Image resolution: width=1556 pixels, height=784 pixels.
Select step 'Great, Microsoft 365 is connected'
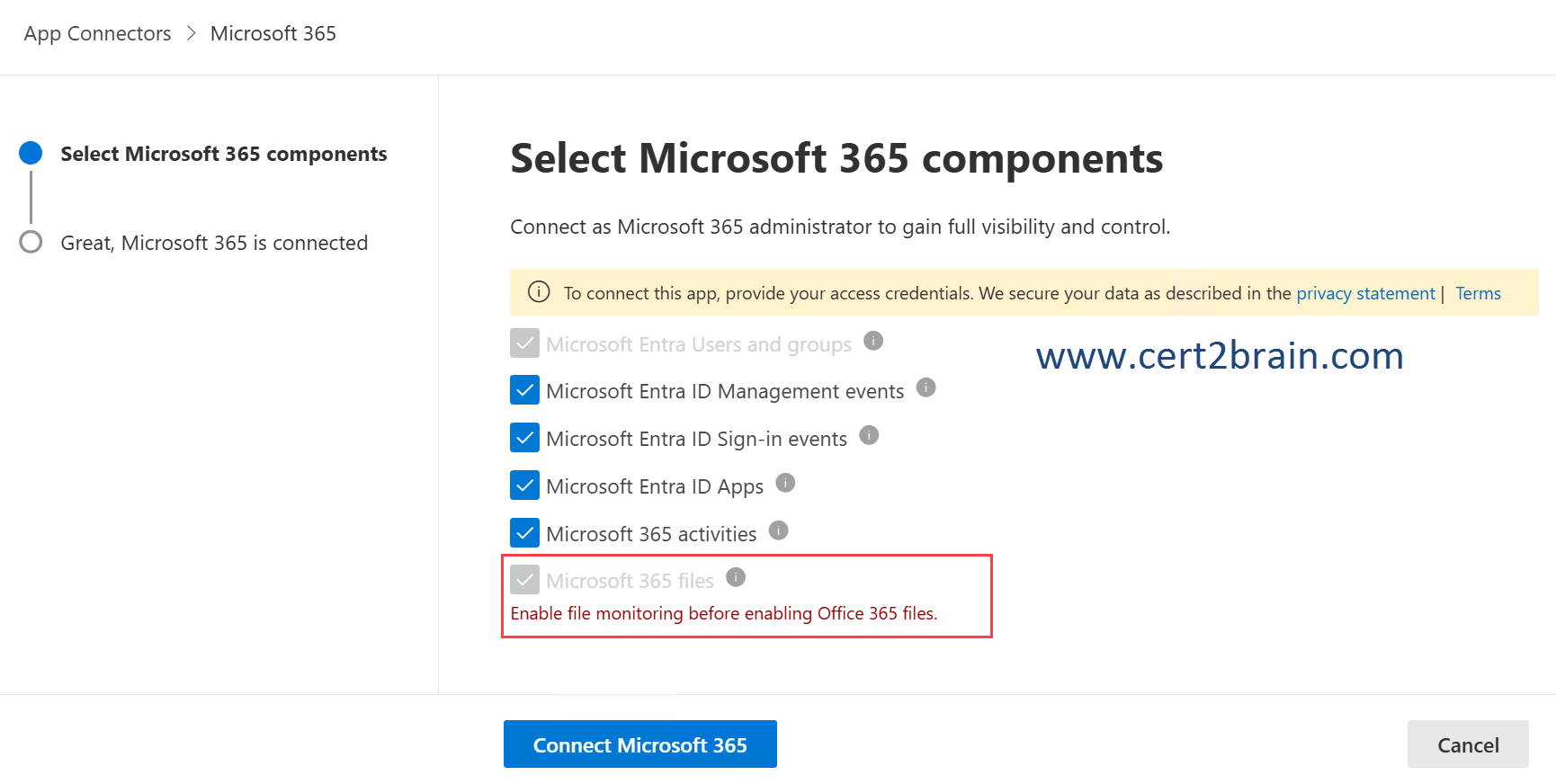click(x=214, y=243)
